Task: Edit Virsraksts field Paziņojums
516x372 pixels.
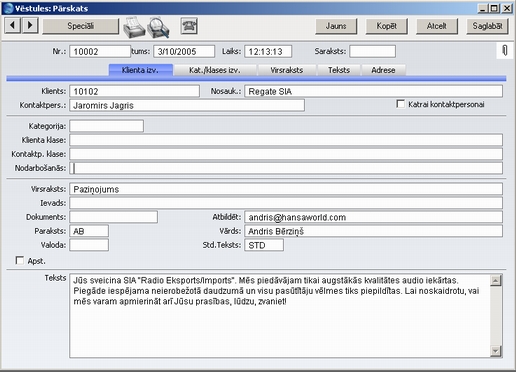Action: tap(286, 189)
